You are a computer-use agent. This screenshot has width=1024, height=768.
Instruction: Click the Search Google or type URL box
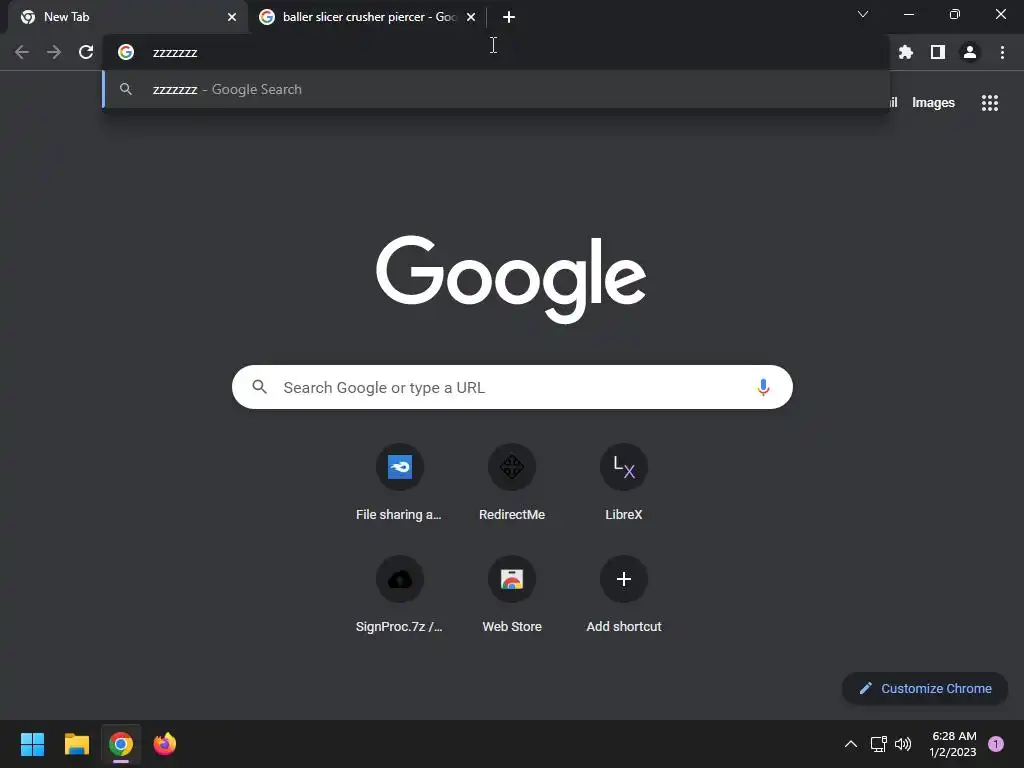pyautogui.click(x=513, y=387)
